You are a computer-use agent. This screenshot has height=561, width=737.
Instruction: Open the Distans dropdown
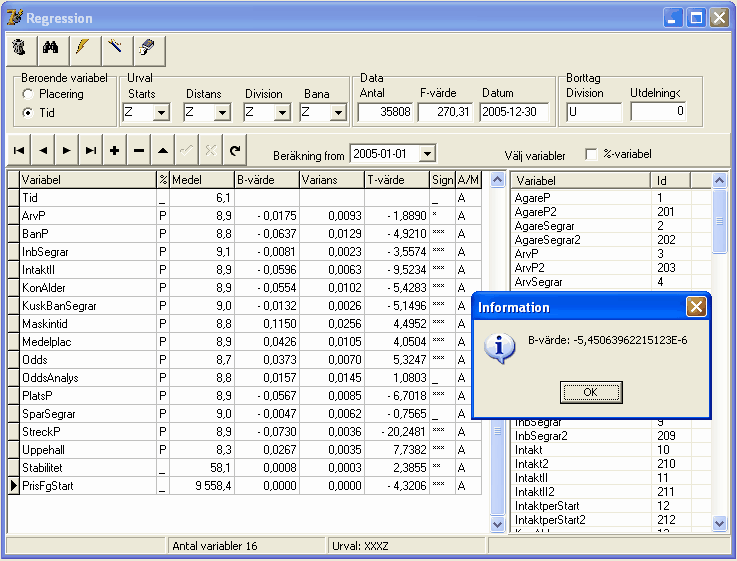click(x=222, y=112)
